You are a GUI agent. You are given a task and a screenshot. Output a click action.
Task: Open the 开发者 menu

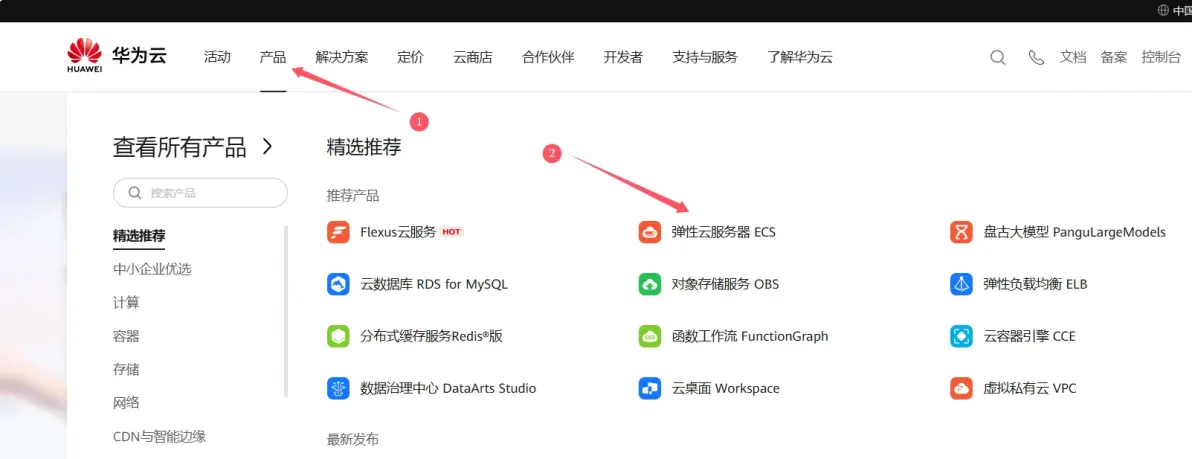click(x=623, y=57)
